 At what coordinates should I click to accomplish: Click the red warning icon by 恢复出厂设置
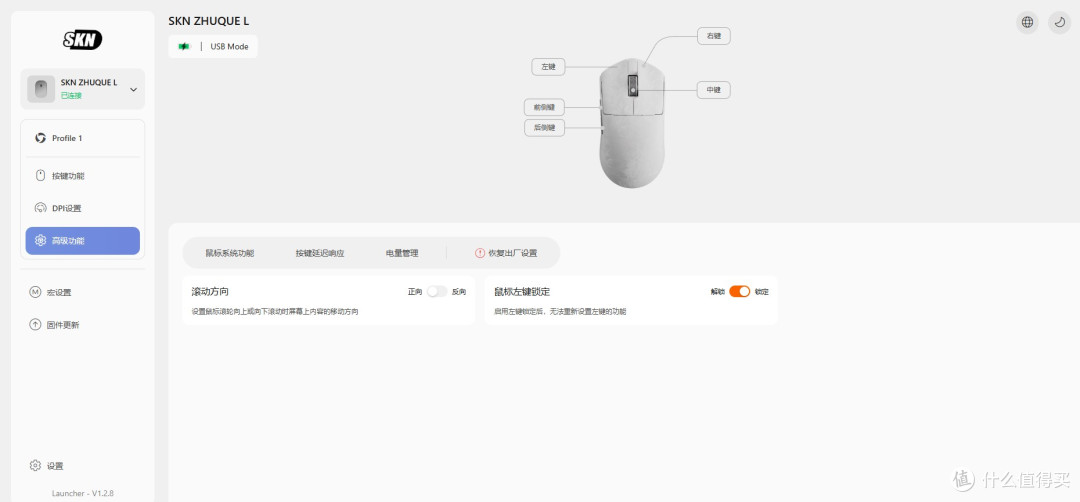tap(480, 253)
